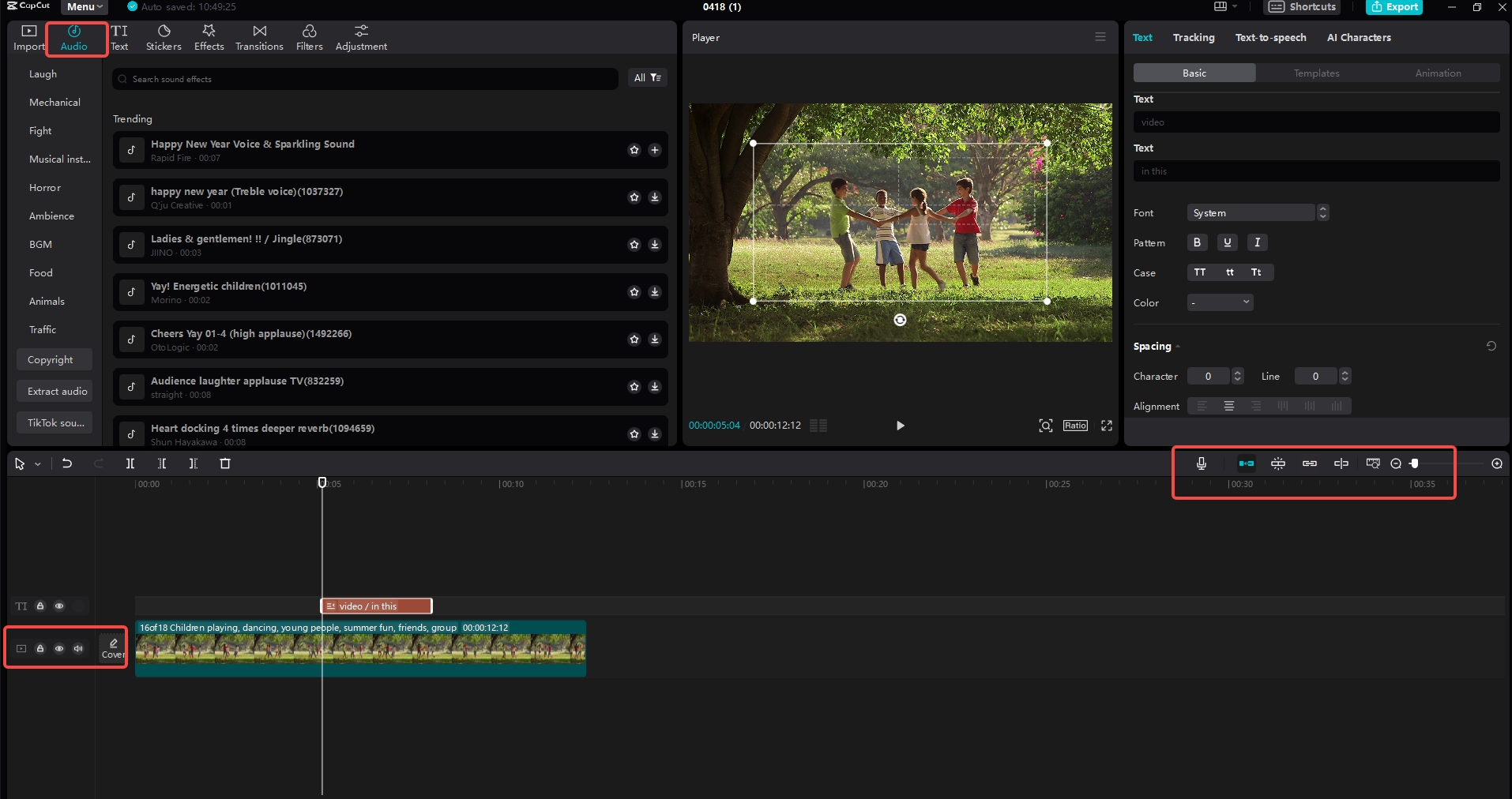Click the delete clip trash icon

coord(225,463)
